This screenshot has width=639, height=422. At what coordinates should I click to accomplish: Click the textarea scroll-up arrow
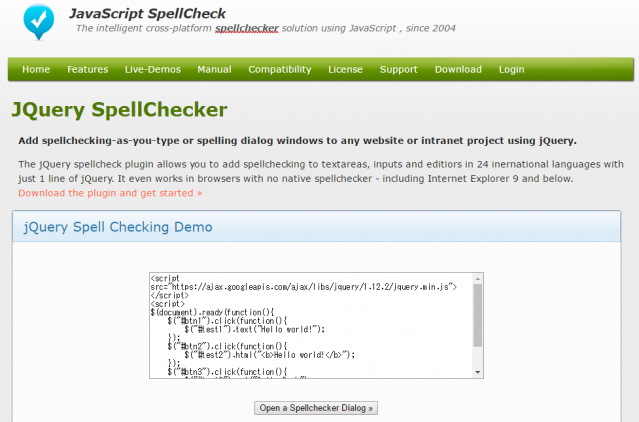(x=478, y=279)
